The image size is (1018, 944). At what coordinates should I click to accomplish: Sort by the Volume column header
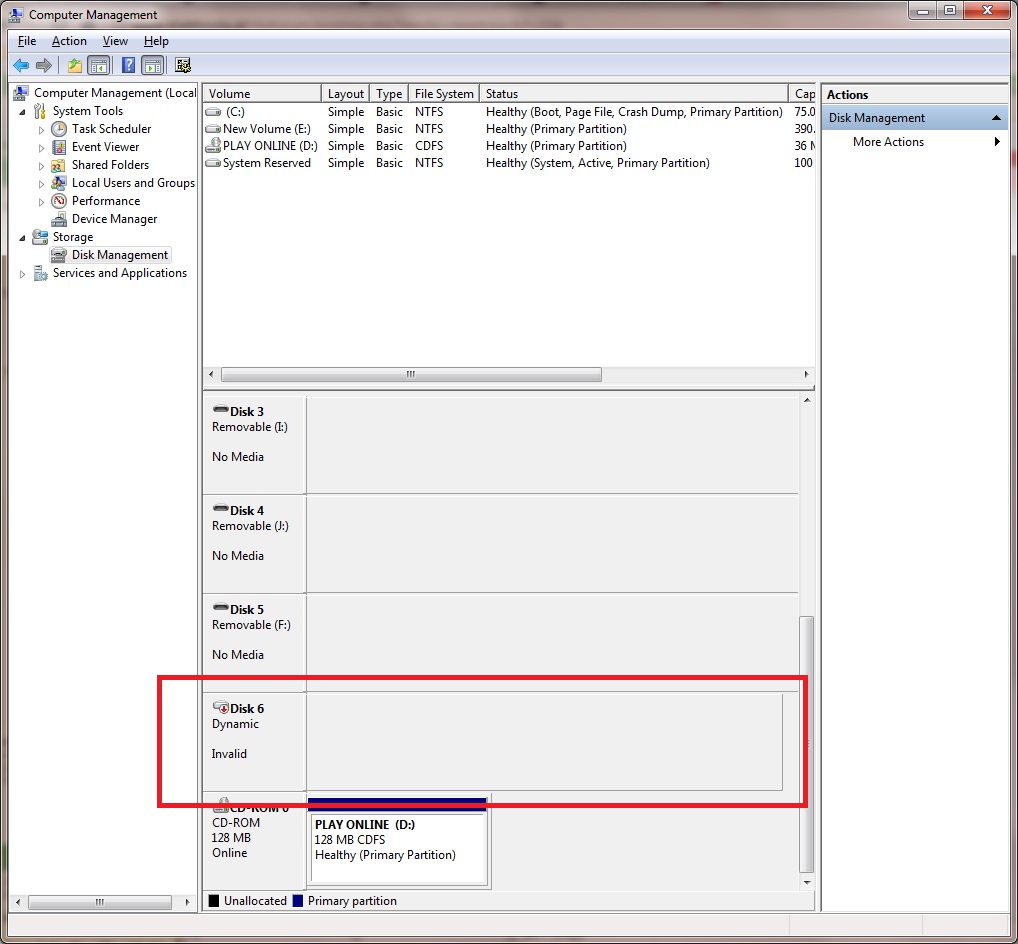[x=262, y=93]
